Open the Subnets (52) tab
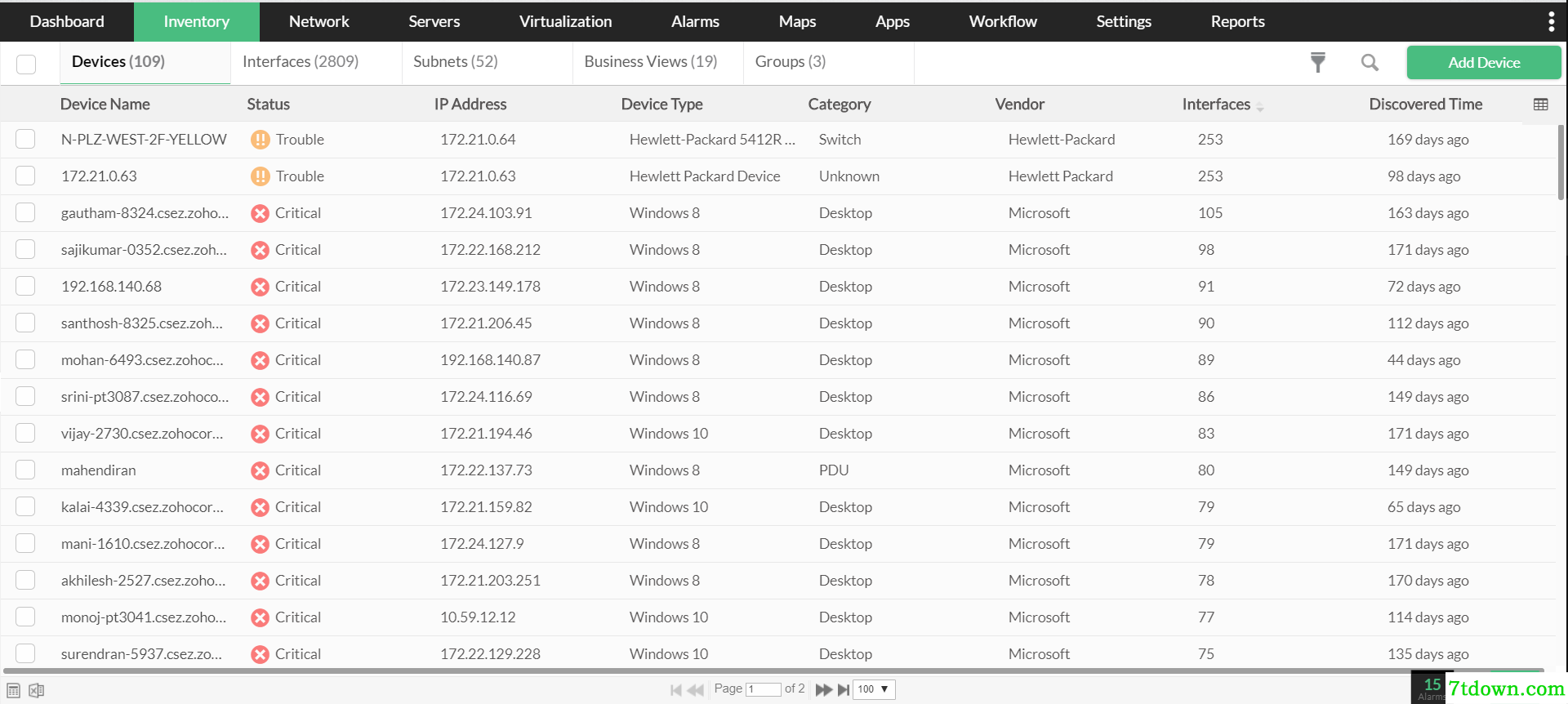Screen dimensions: 1568x704 coord(456,61)
